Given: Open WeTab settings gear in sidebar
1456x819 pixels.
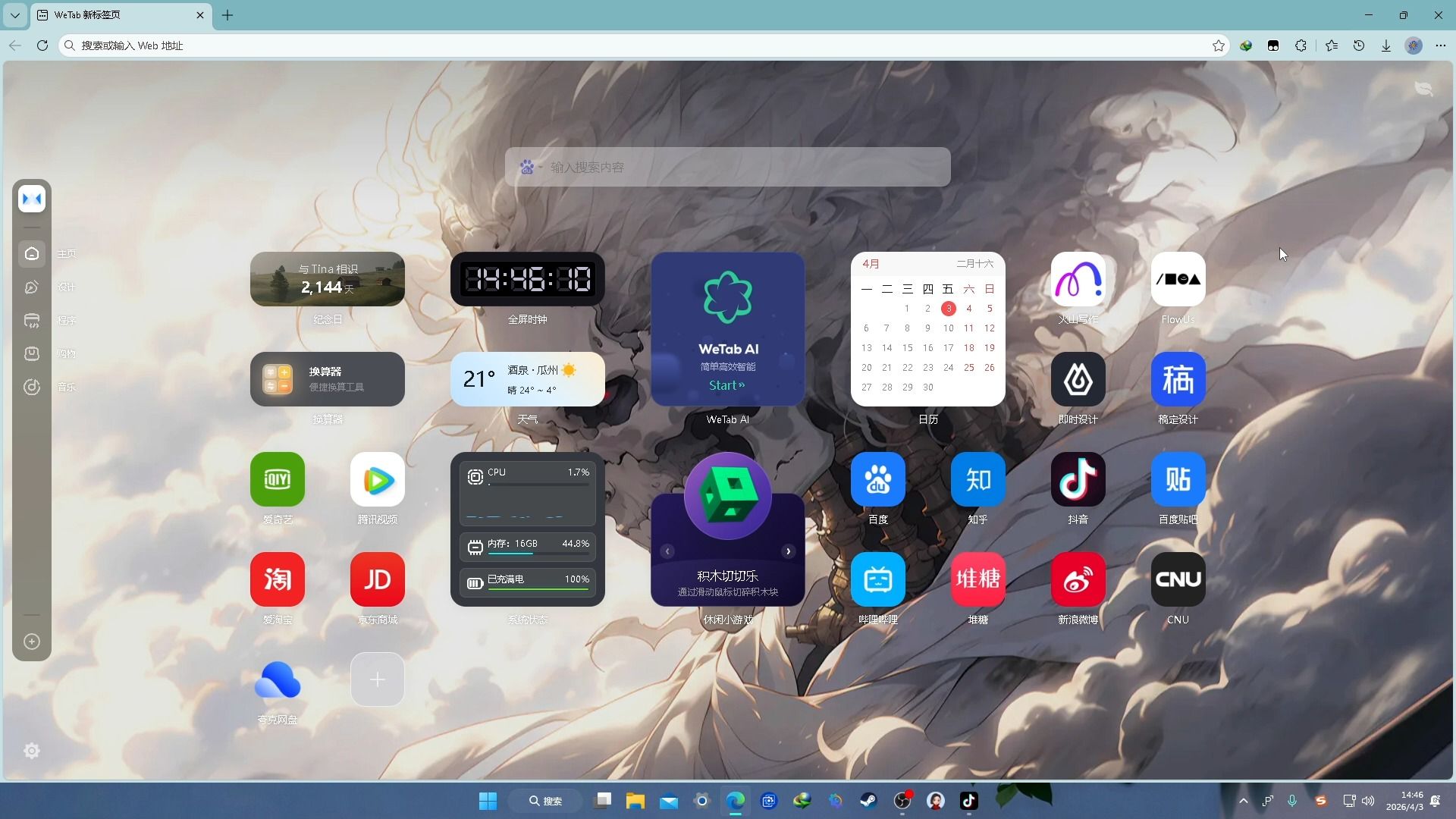Looking at the screenshot, I should pyautogui.click(x=32, y=751).
